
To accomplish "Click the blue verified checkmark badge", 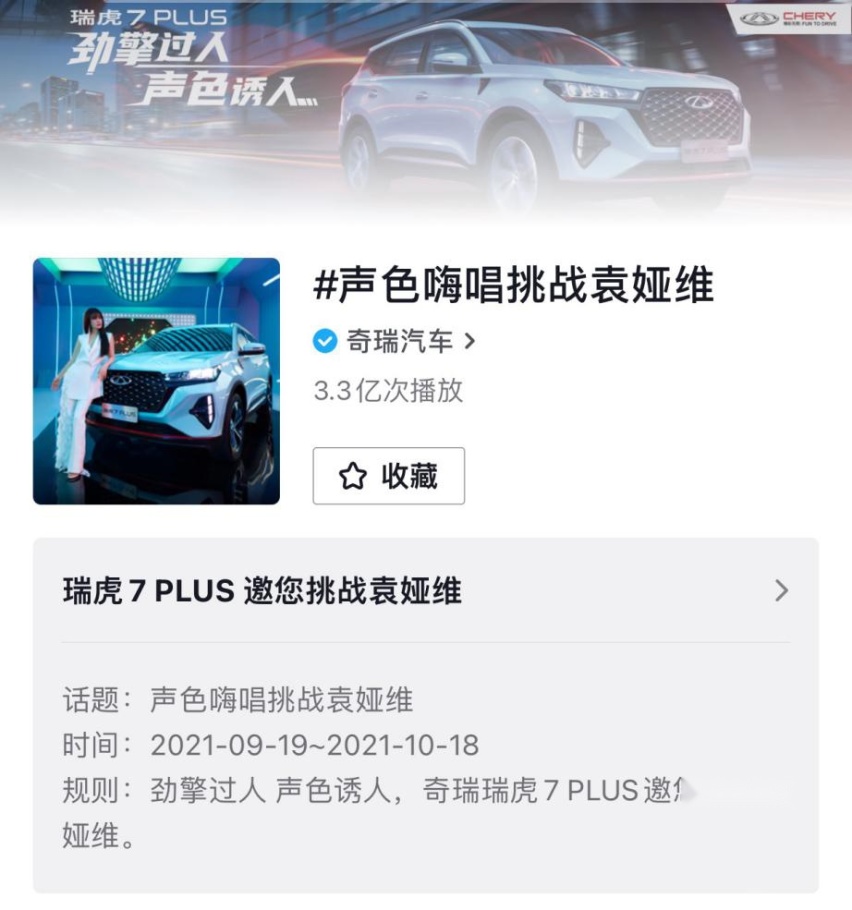I will pos(325,341).
